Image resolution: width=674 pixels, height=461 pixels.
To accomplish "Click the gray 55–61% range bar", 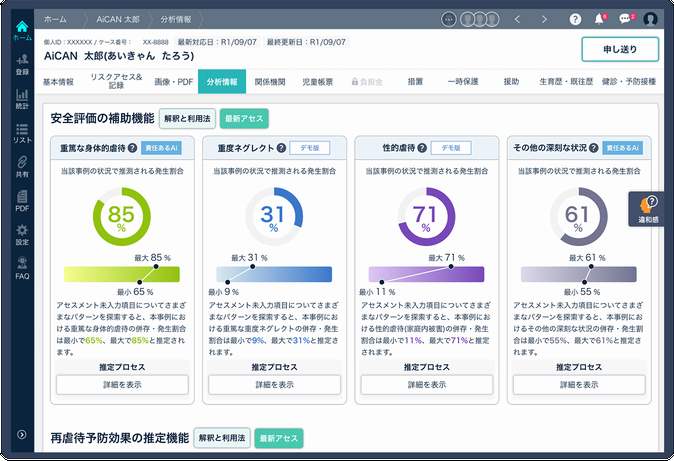I will [579, 274].
